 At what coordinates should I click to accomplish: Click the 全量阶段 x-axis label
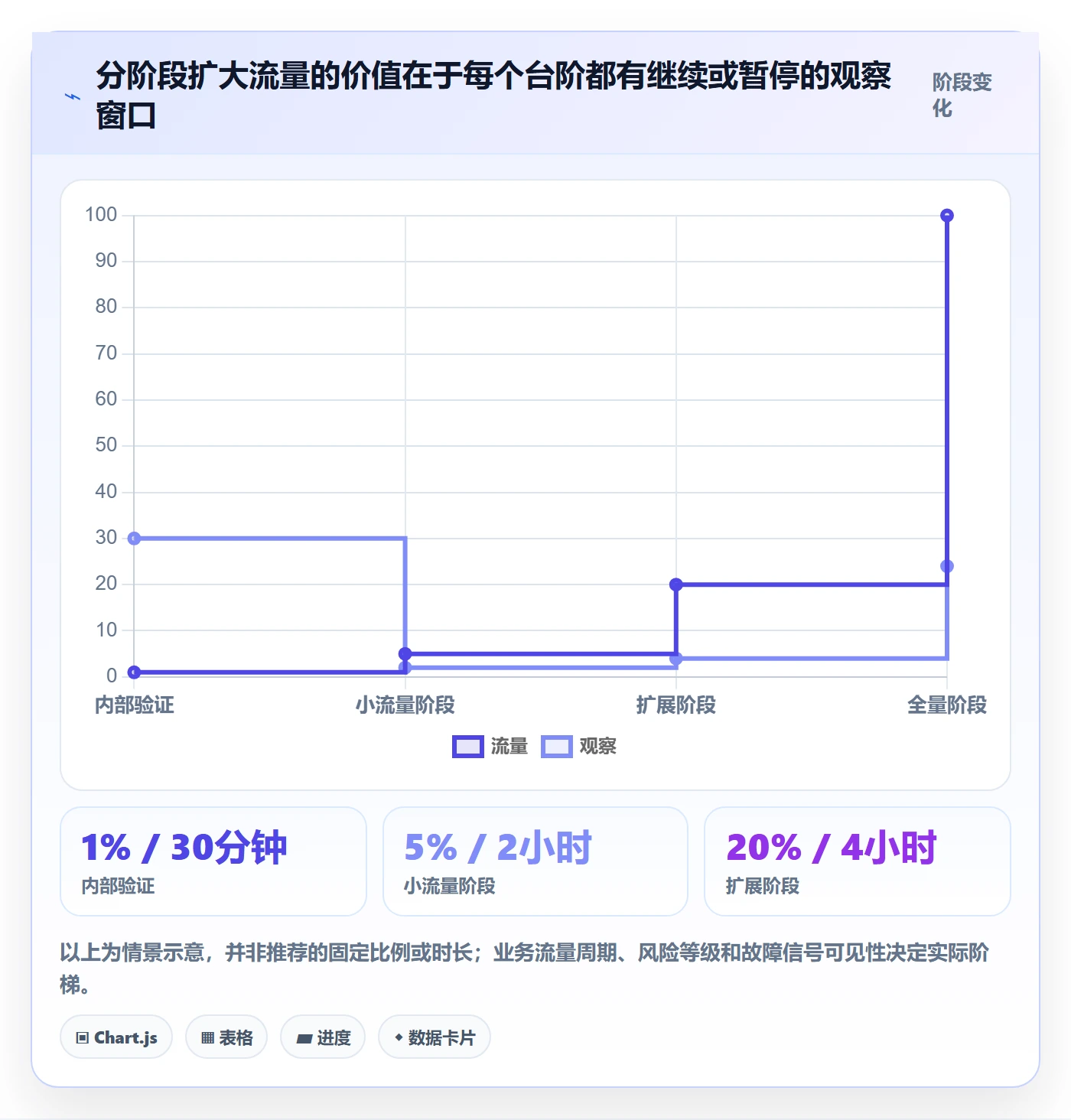947,705
